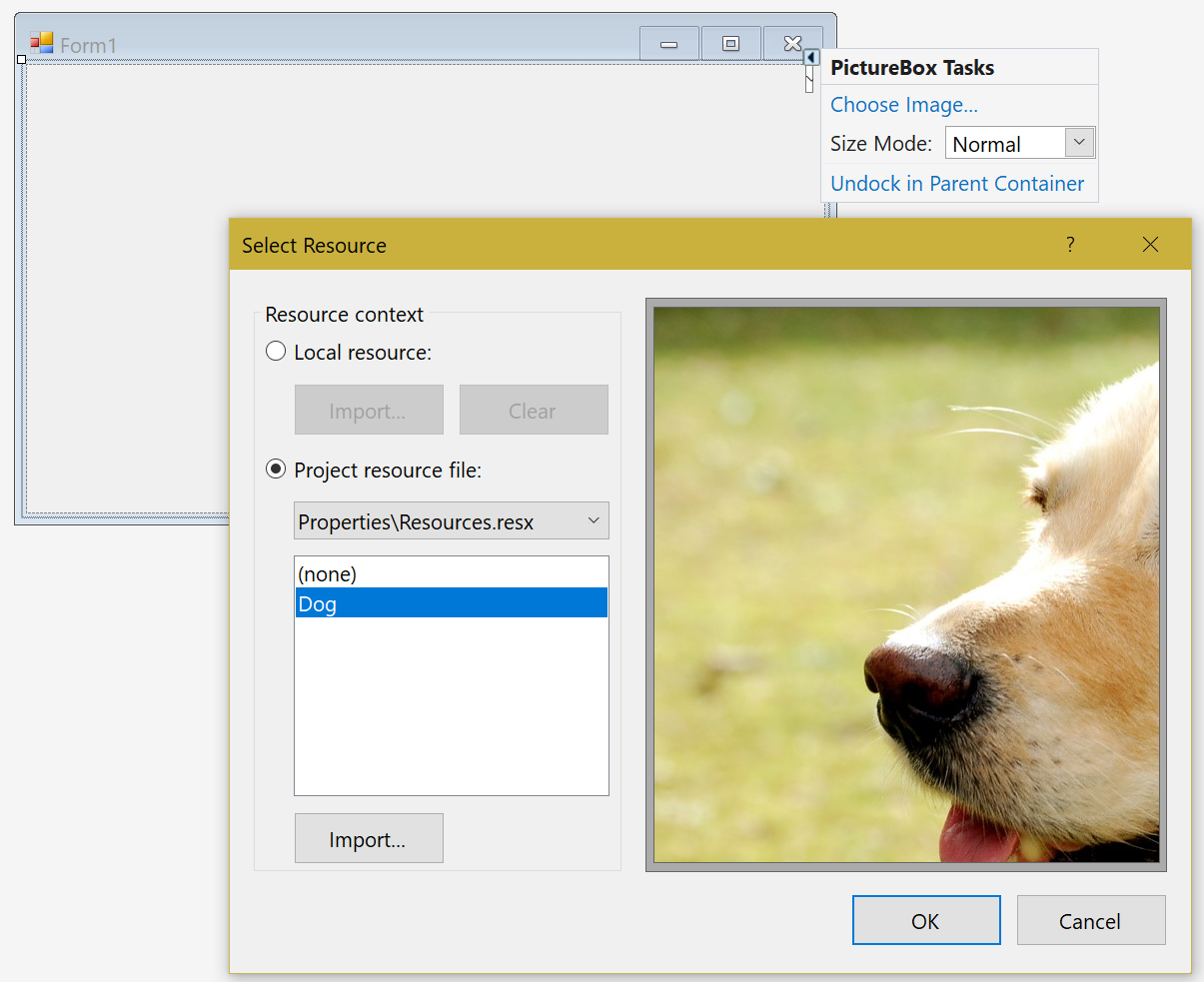Click the maximize box on the Form1 designer
The image size is (1204, 982).
[x=730, y=43]
